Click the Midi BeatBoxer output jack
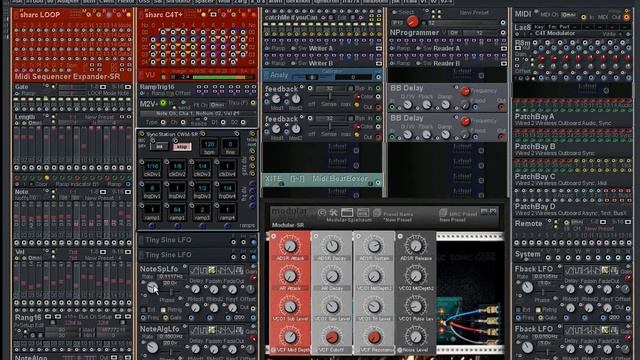The image size is (640, 360). [x=378, y=182]
